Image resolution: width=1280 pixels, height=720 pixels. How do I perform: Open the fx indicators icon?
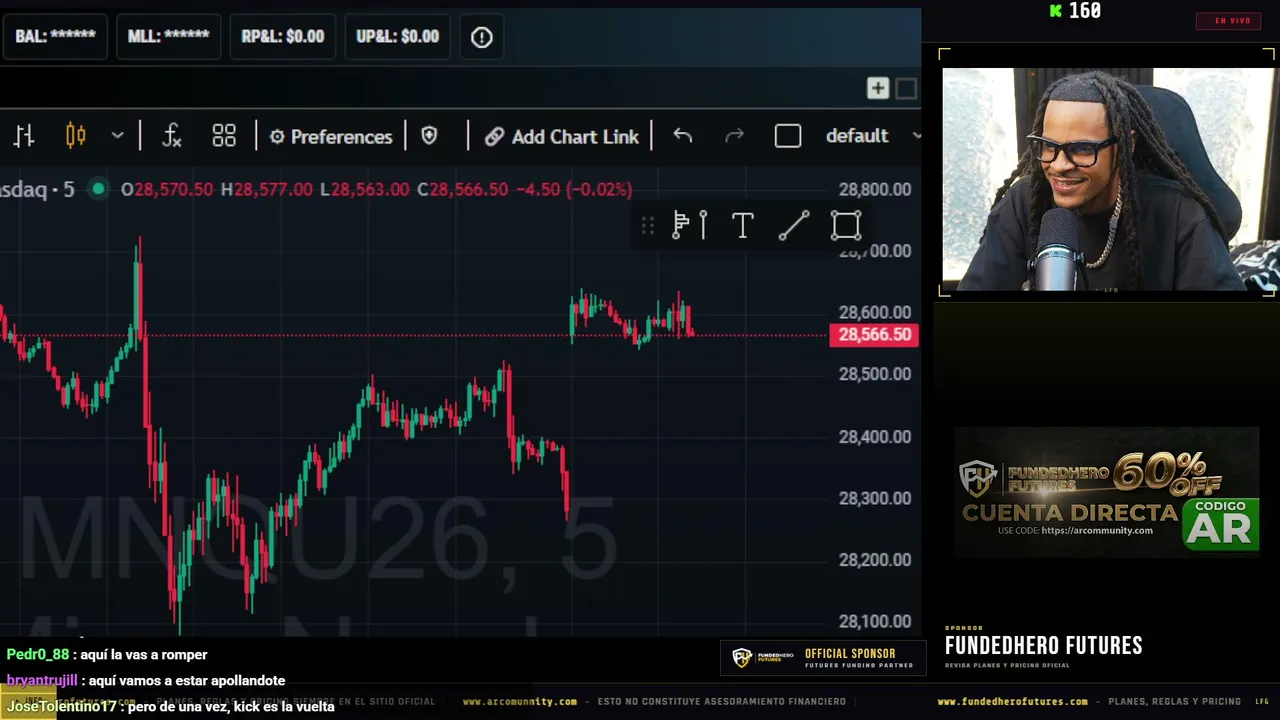(x=172, y=136)
